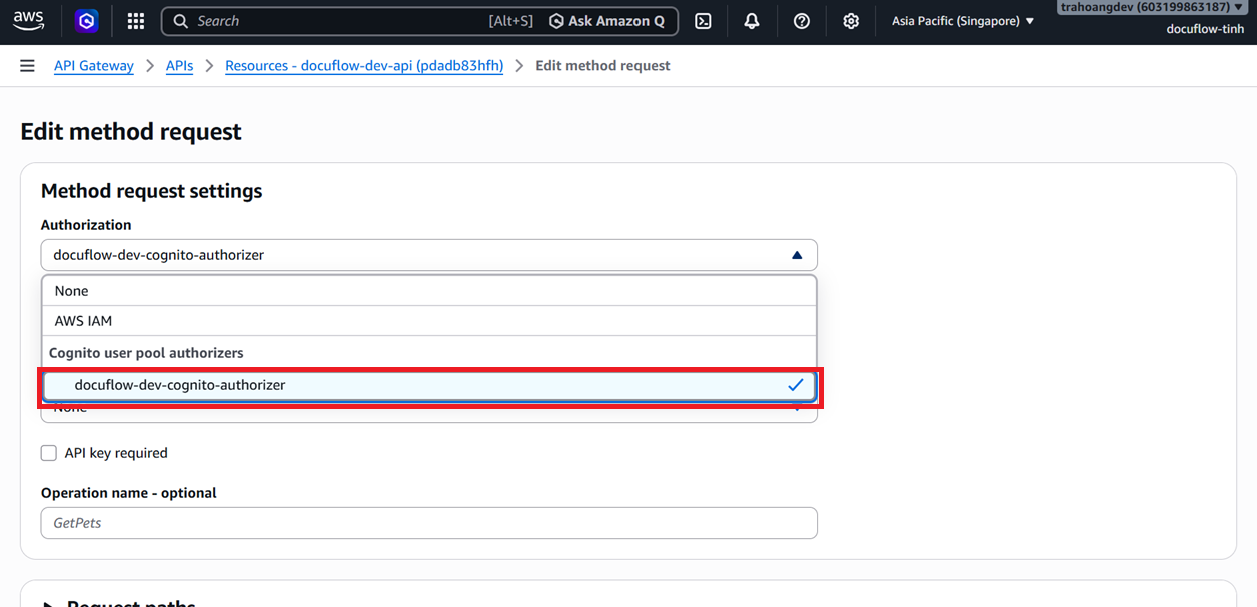Click the Cognito user pool authorizers group label

click(146, 353)
